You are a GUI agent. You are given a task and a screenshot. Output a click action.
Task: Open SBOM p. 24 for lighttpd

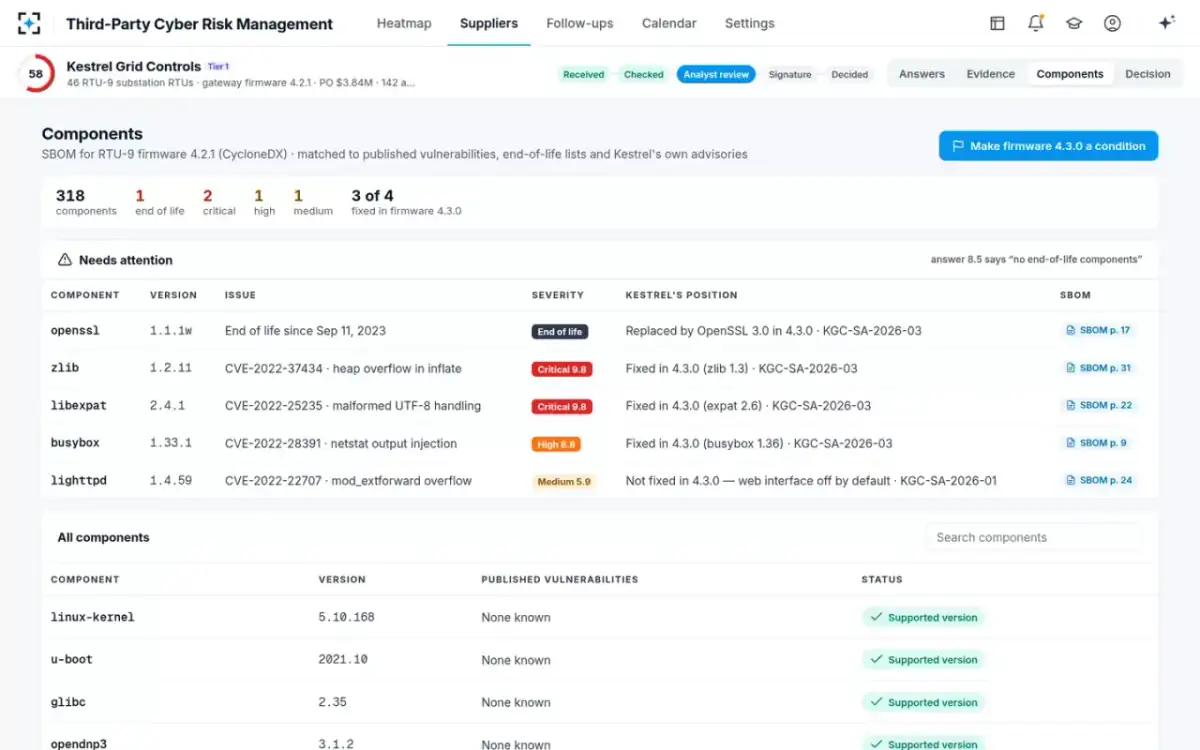(x=1099, y=480)
